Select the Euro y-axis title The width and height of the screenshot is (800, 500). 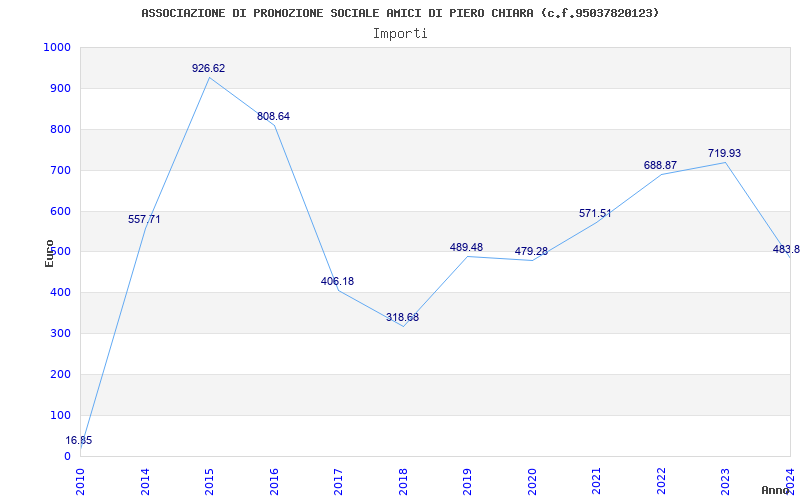[49, 254]
